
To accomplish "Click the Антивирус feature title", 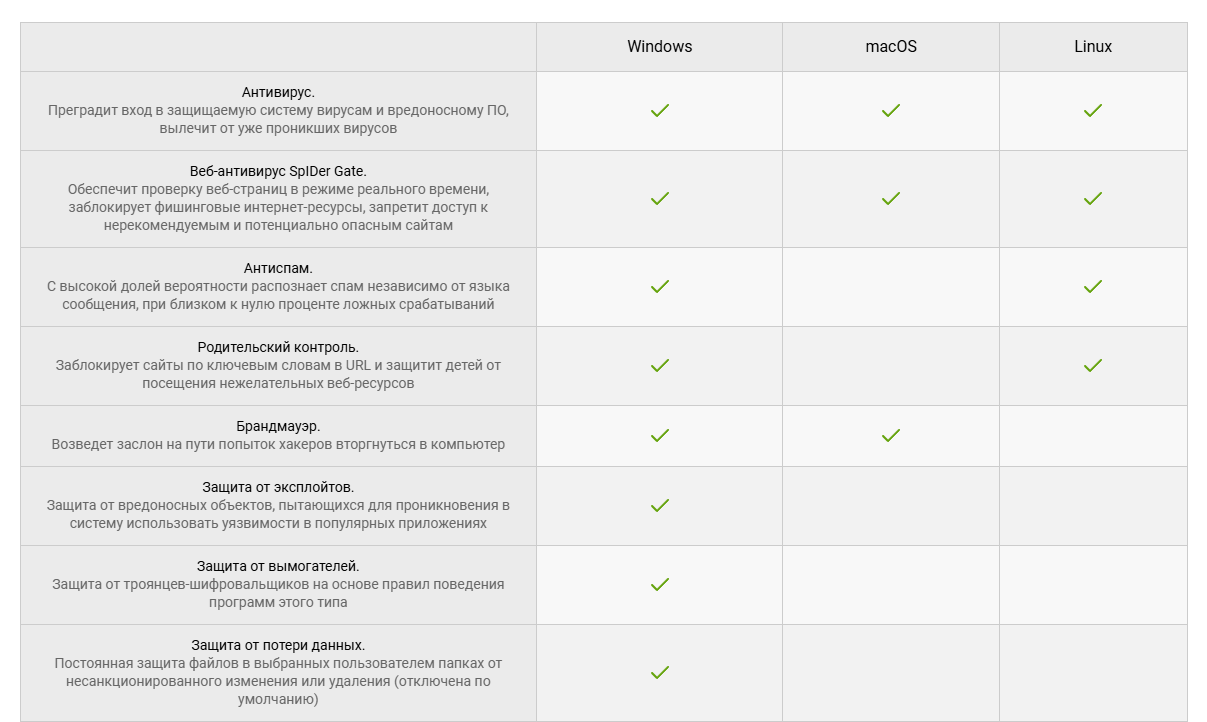I will coord(278,92).
